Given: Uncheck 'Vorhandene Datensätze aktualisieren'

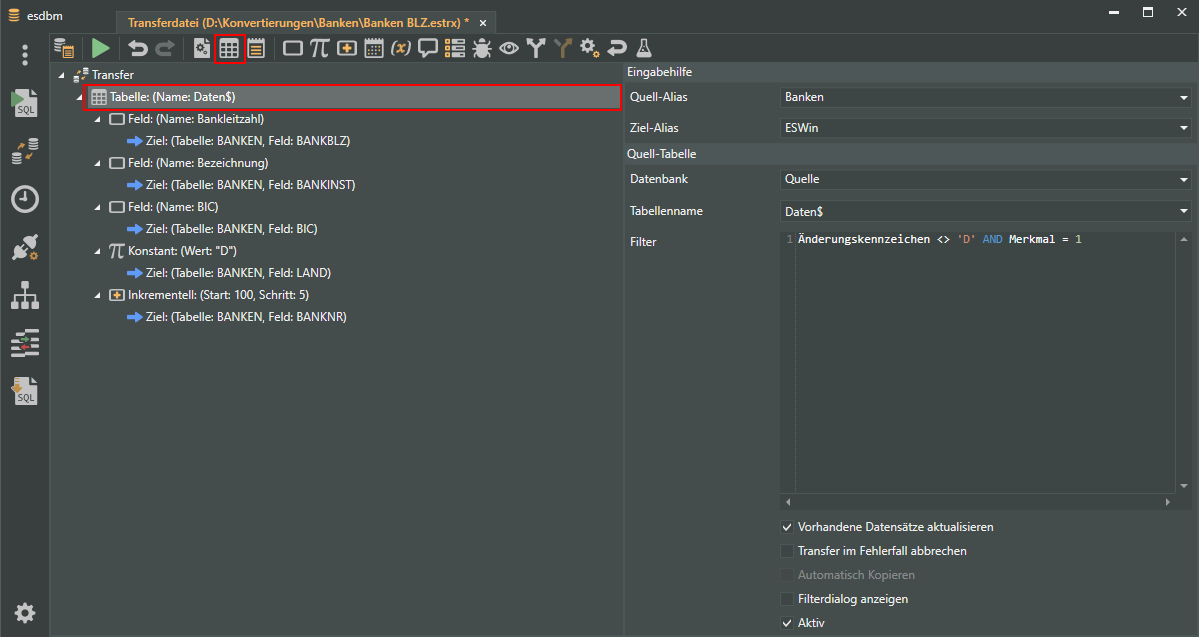Looking at the screenshot, I should tap(787, 527).
